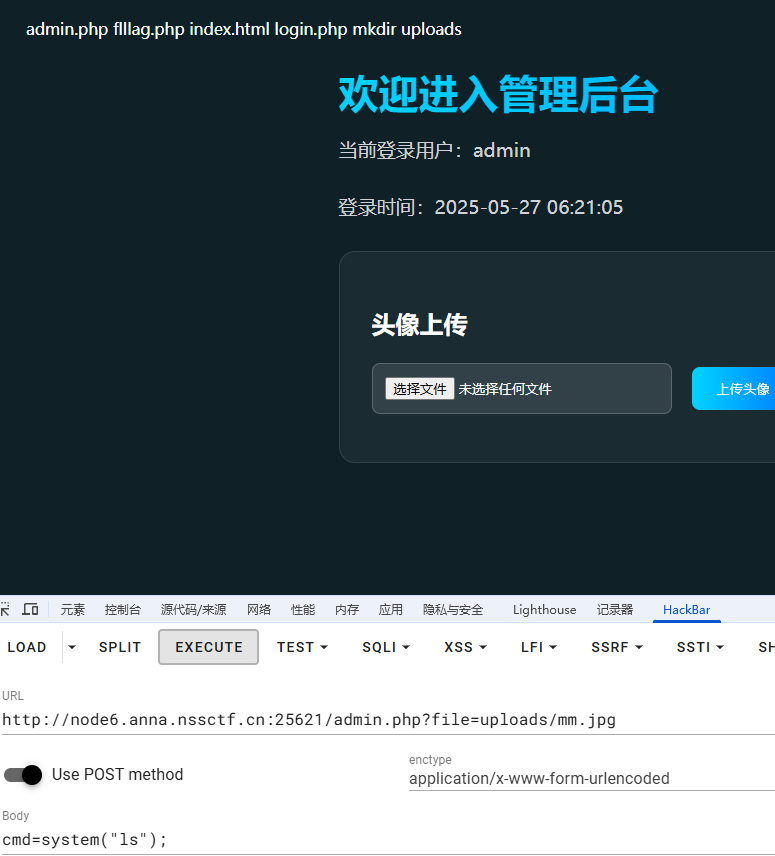Expand the TEST menu in HackBar
Viewport: 775px width, 856px height.
click(302, 647)
